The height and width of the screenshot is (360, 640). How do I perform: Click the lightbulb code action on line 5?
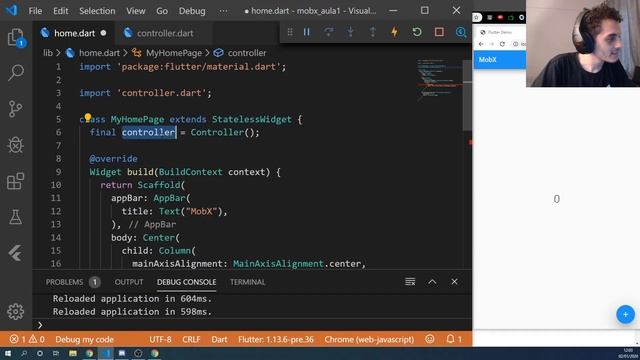click(x=88, y=118)
